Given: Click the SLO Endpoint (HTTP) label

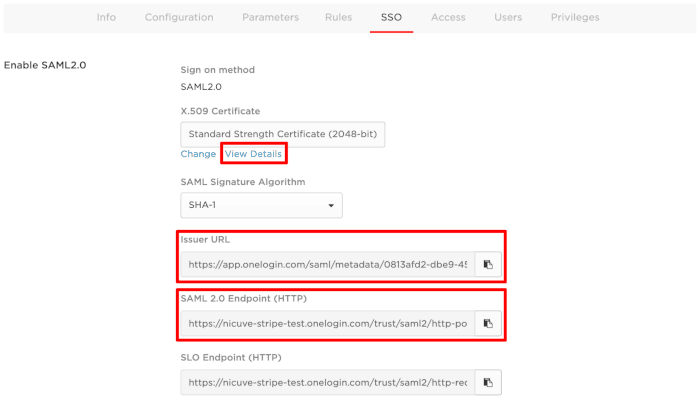Looking at the screenshot, I should pyautogui.click(x=231, y=357).
